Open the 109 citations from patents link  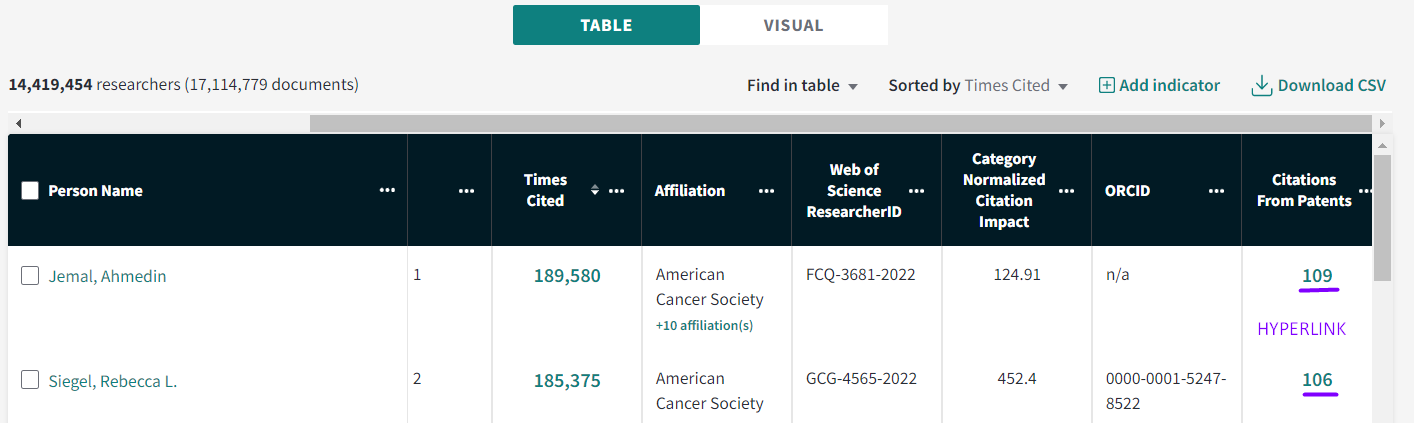[1317, 276]
